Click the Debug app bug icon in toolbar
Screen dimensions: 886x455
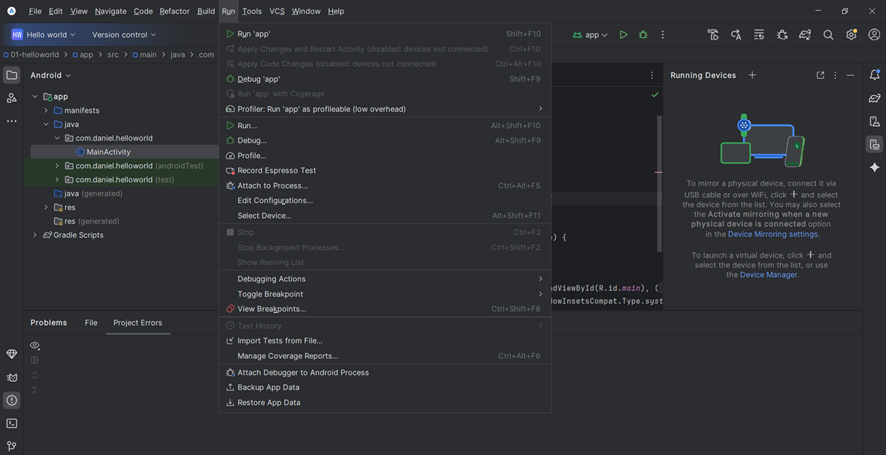(643, 35)
